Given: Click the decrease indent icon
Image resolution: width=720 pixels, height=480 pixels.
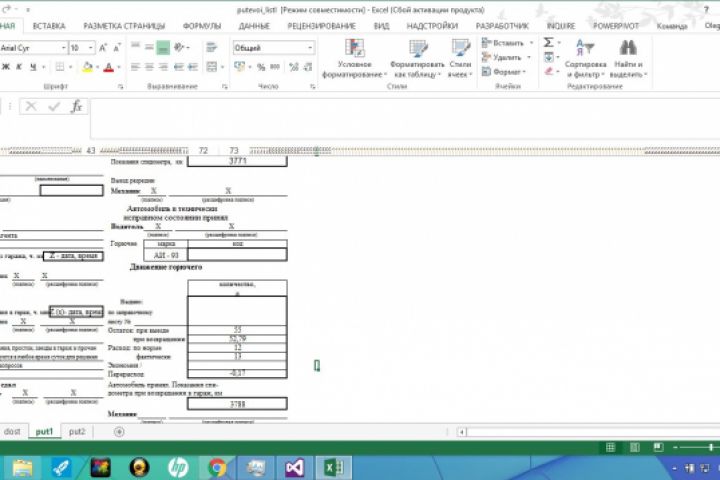Looking at the screenshot, I should point(179,67).
